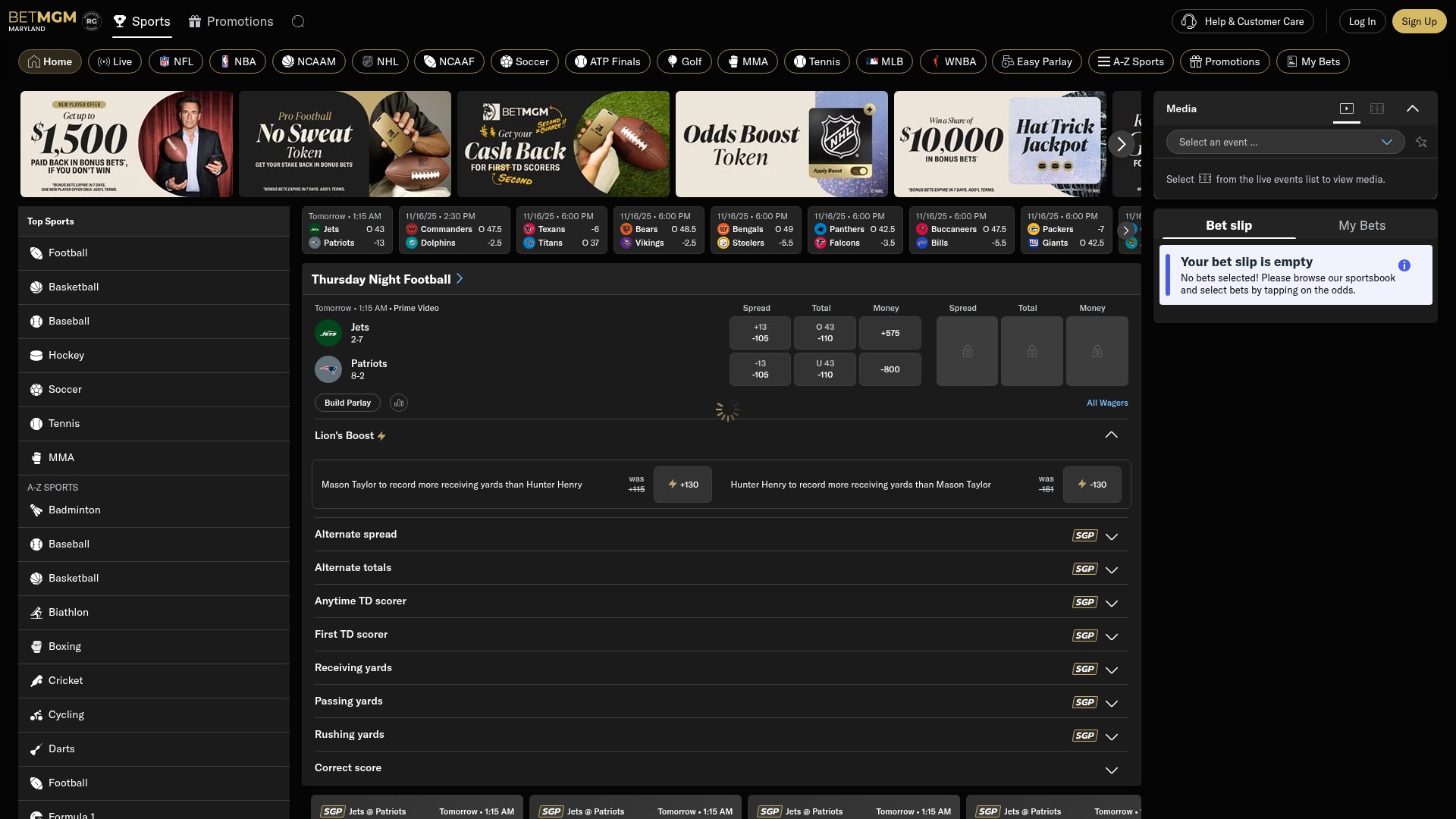
Task: Open the Hat Trick Jackpot banner
Action: (1000, 144)
